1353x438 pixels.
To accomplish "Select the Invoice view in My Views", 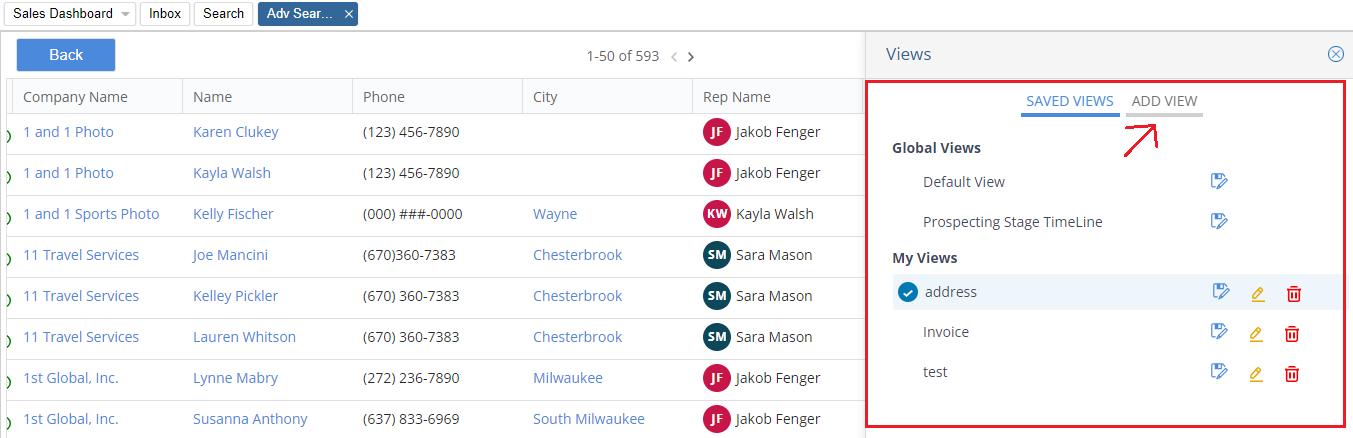I will [x=946, y=332].
